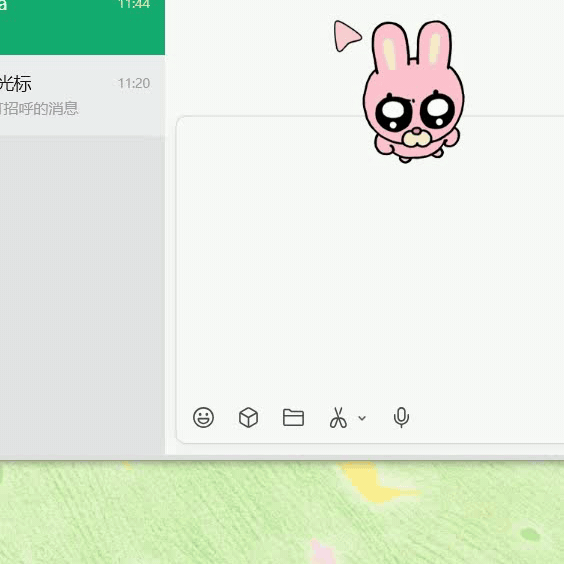Viewport: 564px width, 564px height.
Task: Start a screenshot with the scissors icon
Action: [338, 418]
